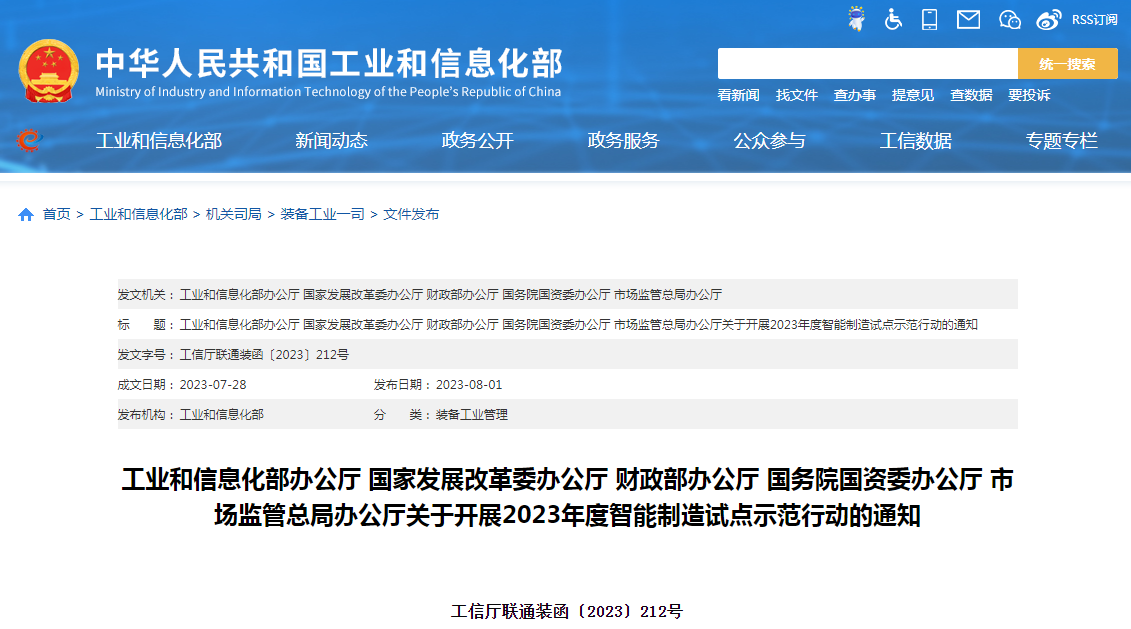Click the 统一搜索 search button
Viewport: 1131px width, 629px height.
(1068, 63)
